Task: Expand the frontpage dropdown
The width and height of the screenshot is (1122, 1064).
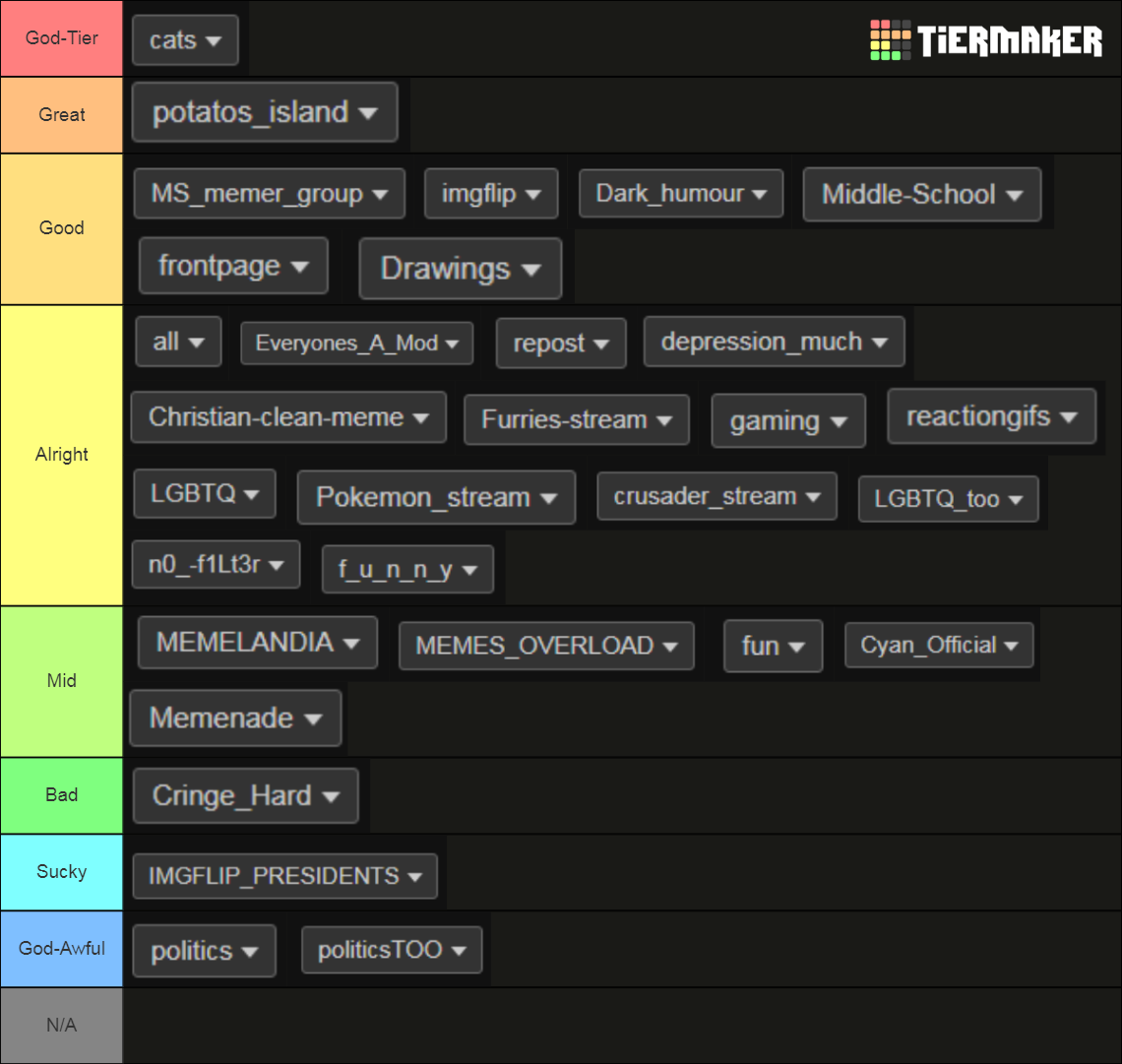Action: (x=233, y=266)
